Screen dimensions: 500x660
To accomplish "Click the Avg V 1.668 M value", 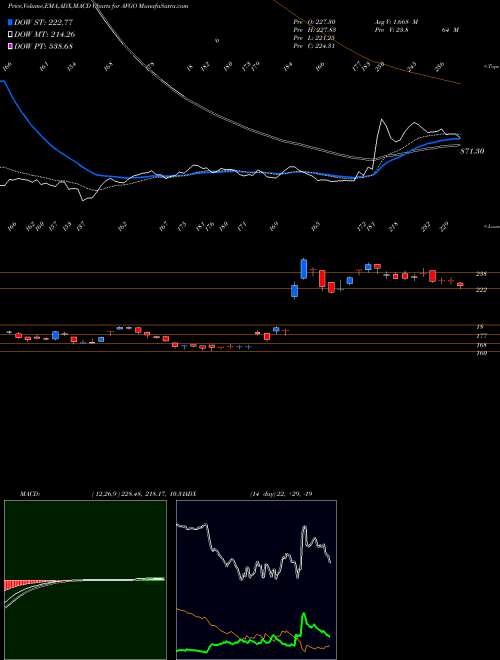I will click(x=396, y=22).
